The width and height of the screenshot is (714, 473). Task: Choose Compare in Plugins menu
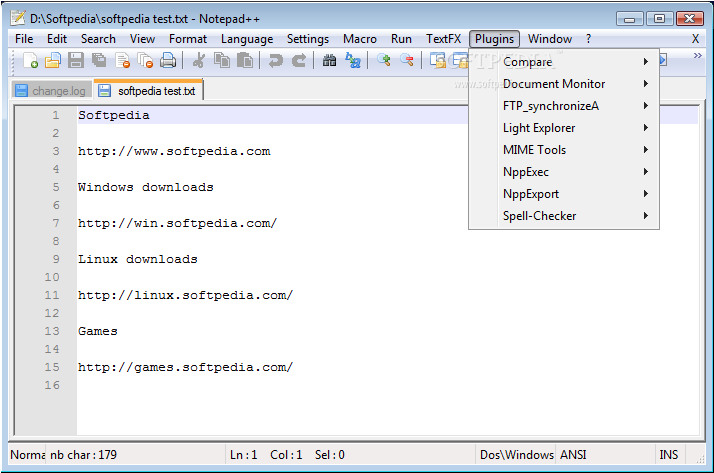(564, 61)
